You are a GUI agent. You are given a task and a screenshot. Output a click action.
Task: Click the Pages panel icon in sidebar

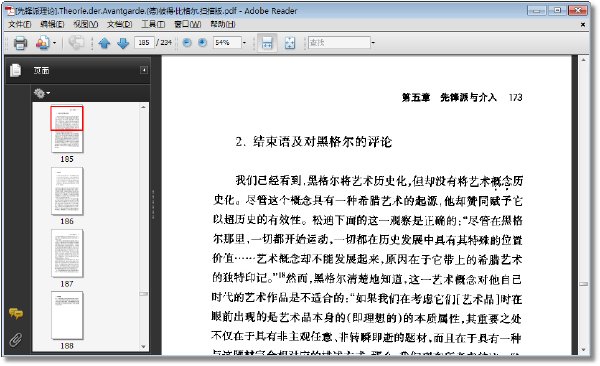coord(16,70)
